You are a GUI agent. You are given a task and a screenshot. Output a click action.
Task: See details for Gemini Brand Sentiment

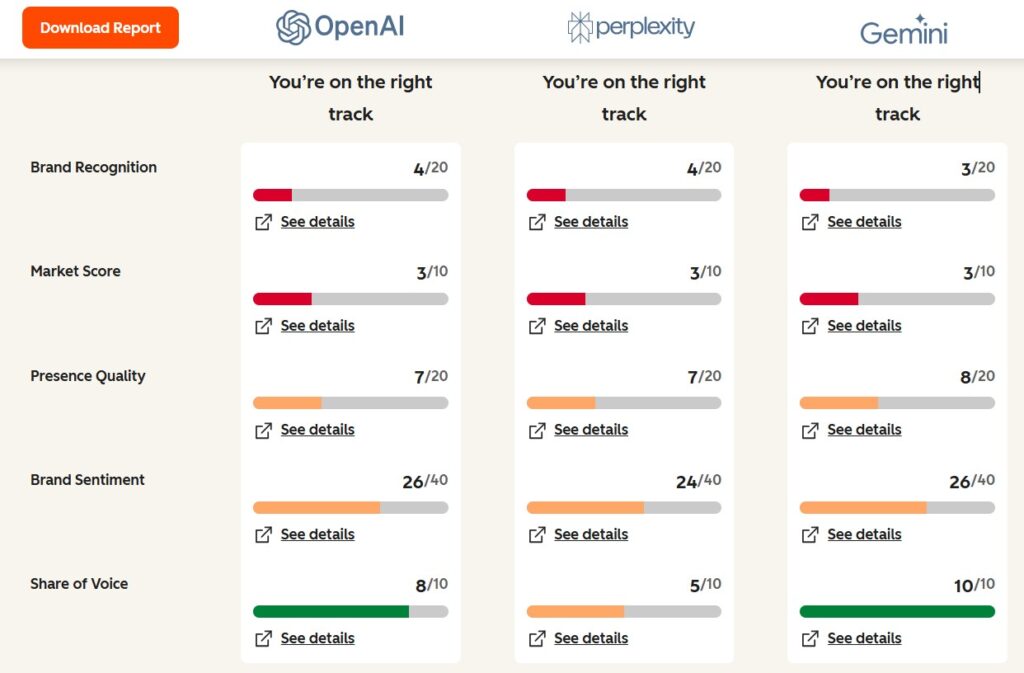[864, 535]
